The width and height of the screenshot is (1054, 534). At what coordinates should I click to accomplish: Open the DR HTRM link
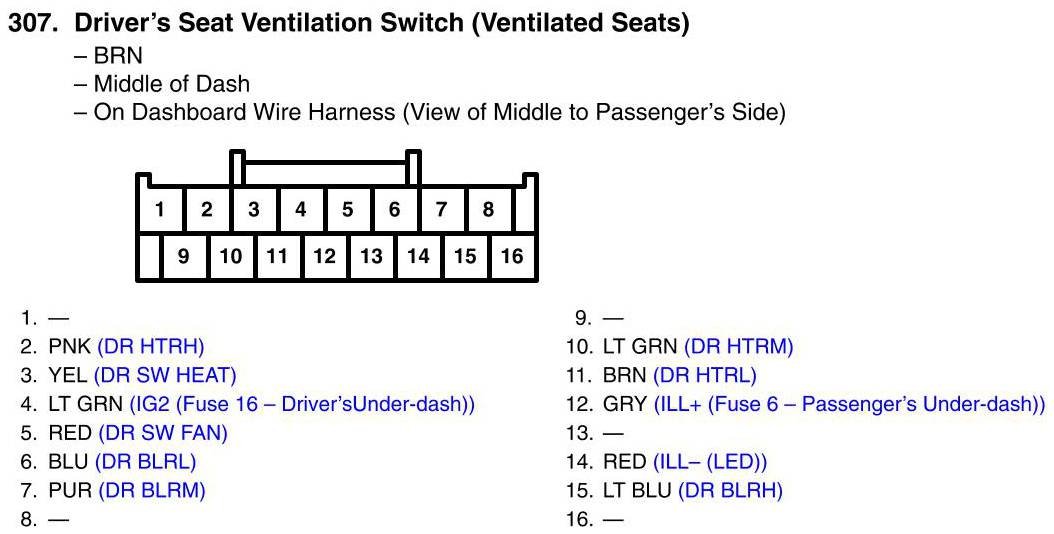point(738,347)
